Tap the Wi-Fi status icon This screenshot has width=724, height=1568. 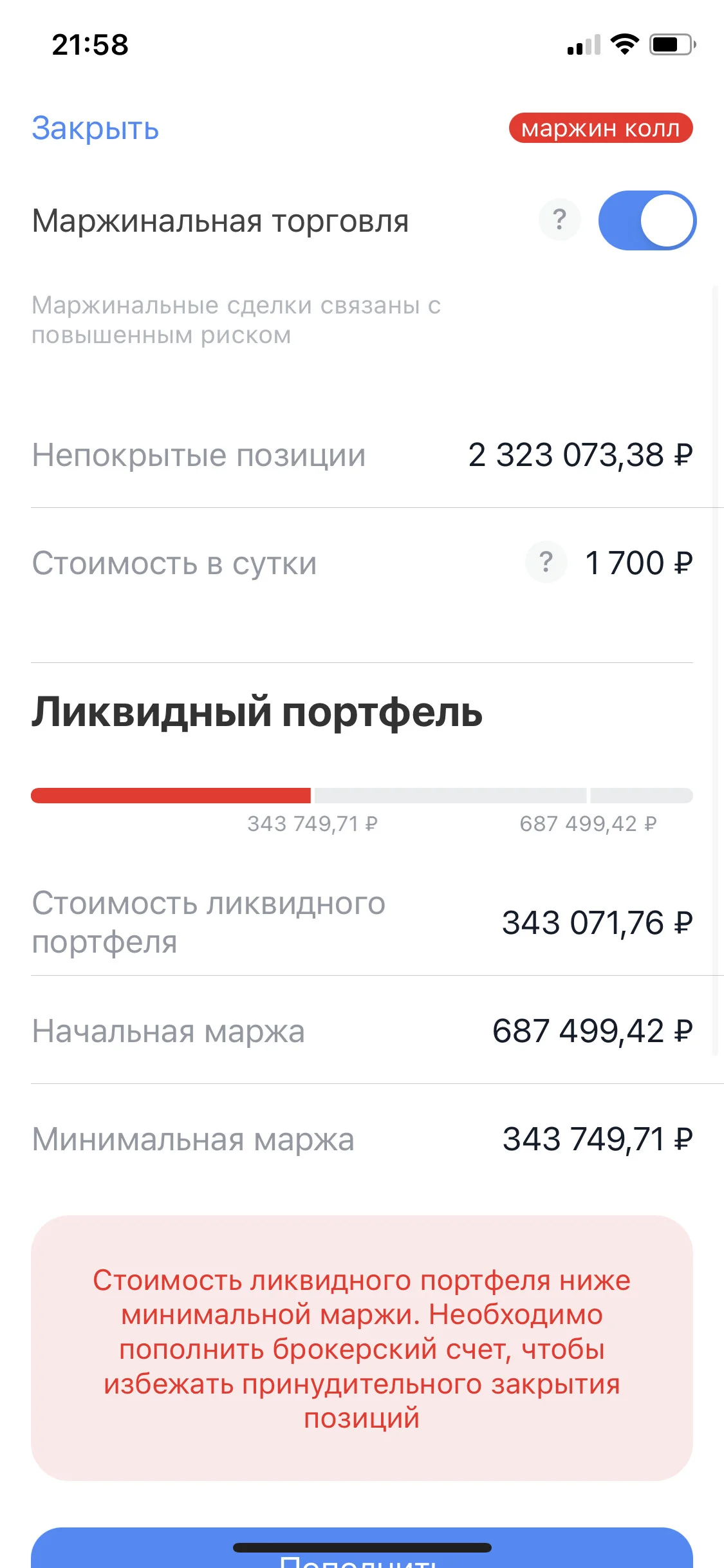click(x=624, y=44)
